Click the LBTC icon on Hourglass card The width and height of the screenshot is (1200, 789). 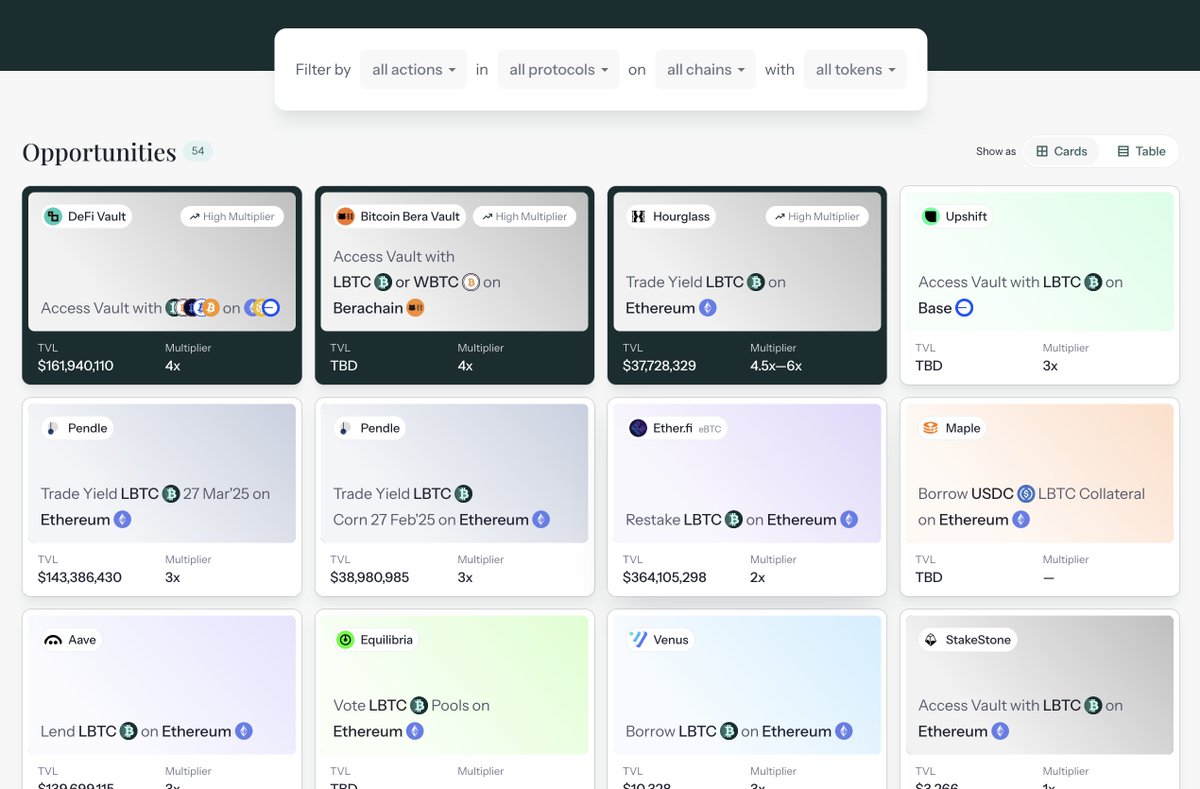[x=756, y=282]
